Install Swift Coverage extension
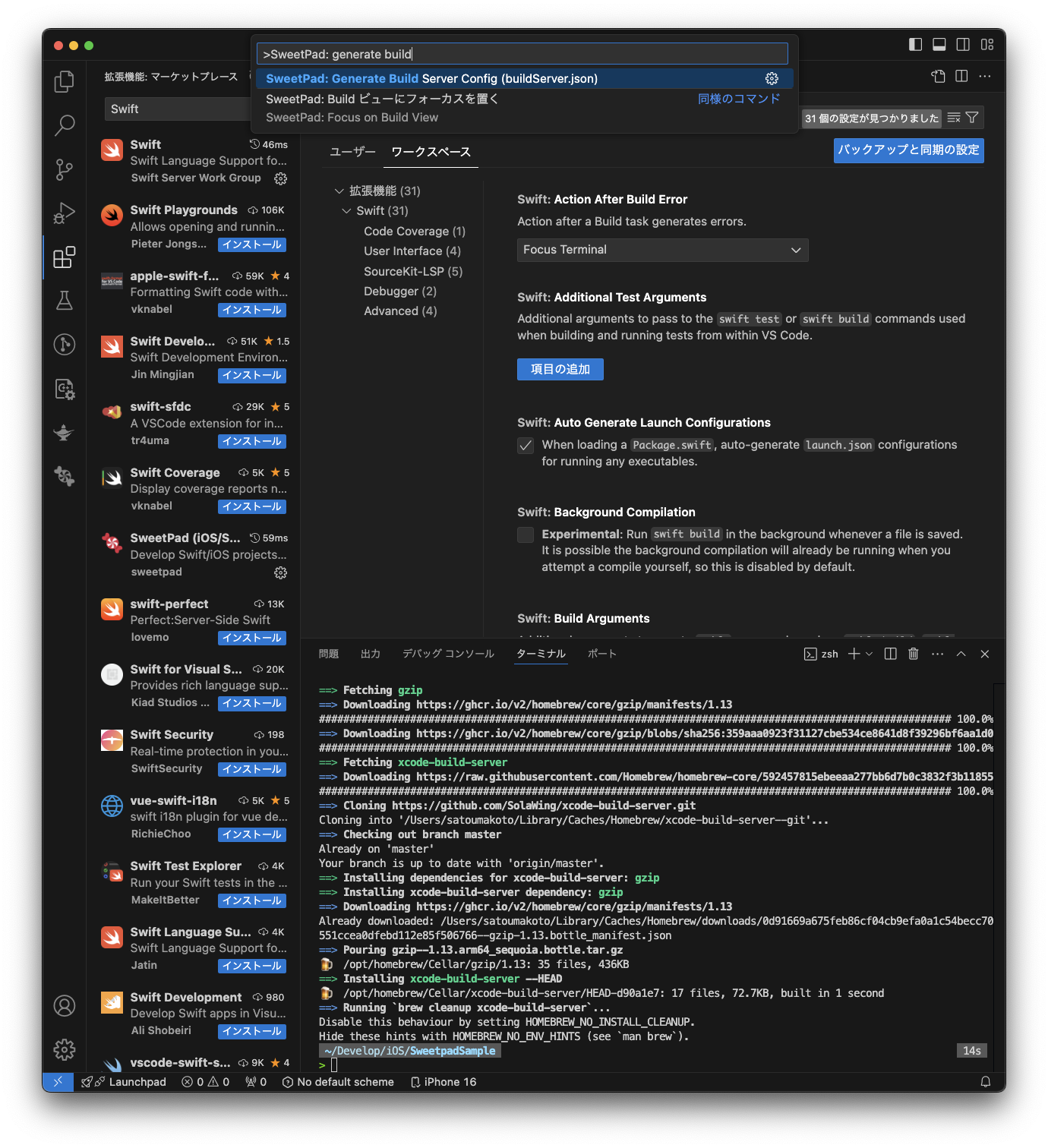This screenshot has height=1148, width=1048. [252, 506]
